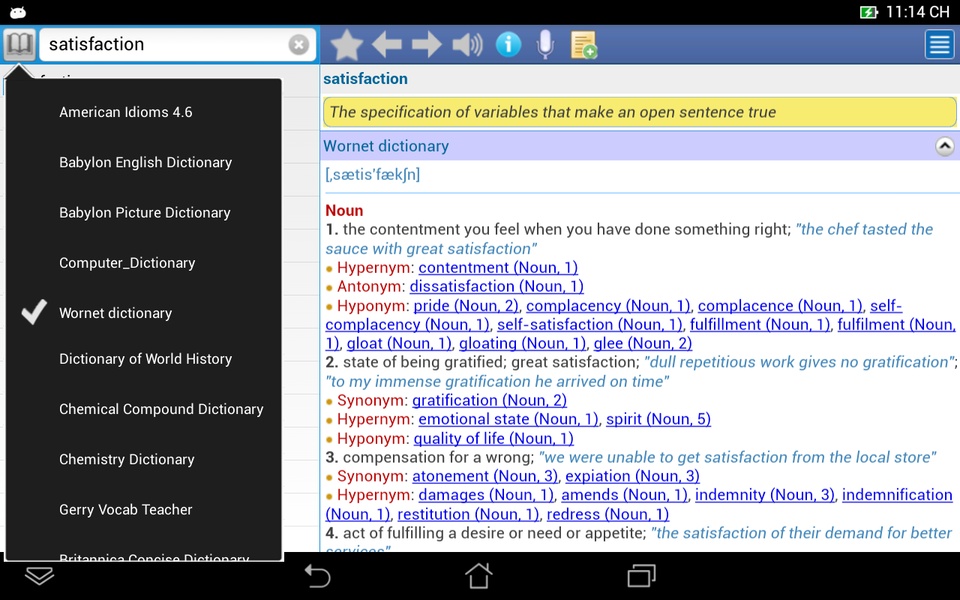Image resolution: width=960 pixels, height=600 pixels.
Task: Open the complacence (Noun, 1) link
Action: pos(780,306)
